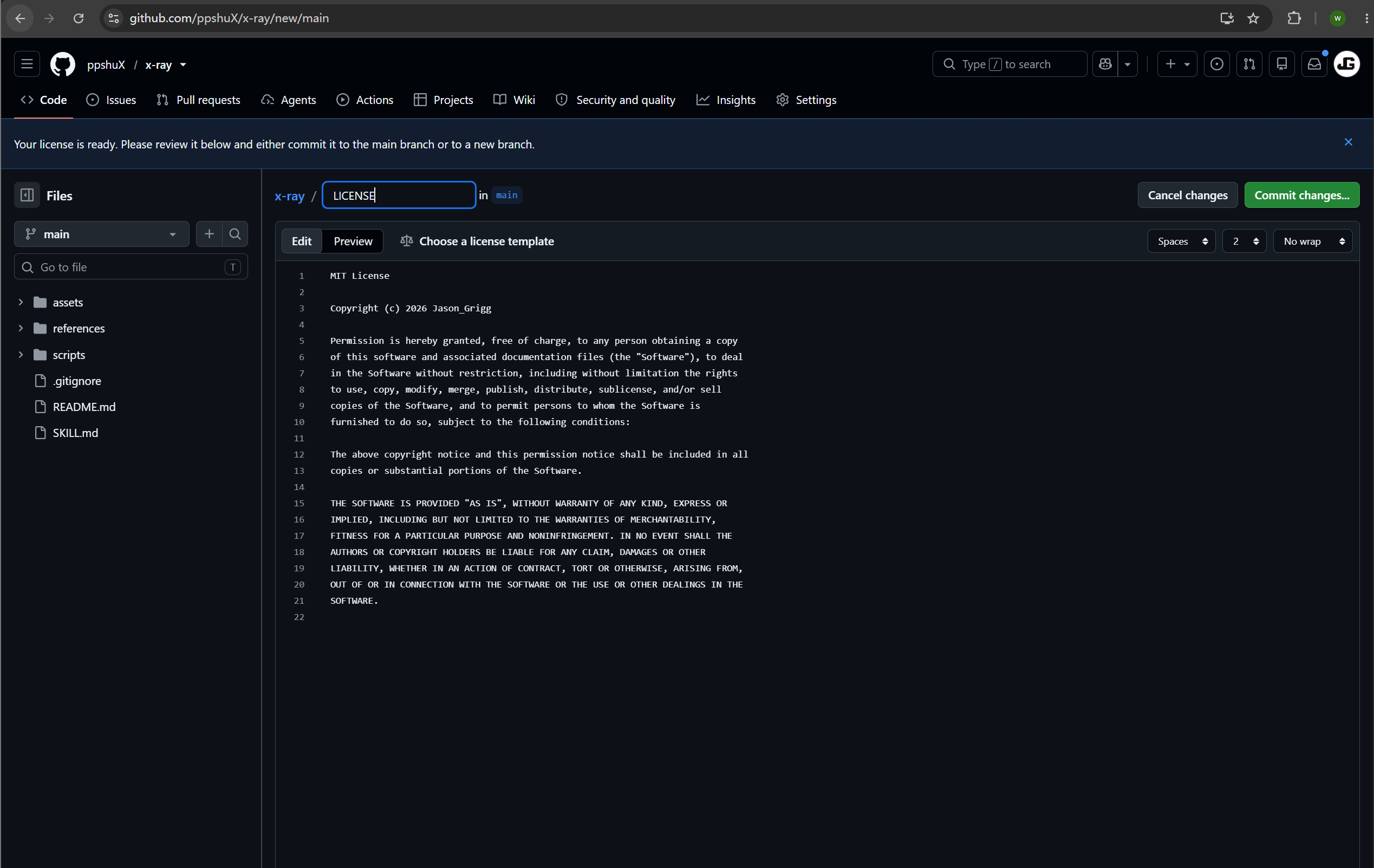This screenshot has height=868, width=1374.
Task: Open the user avatar menu
Action: pyautogui.click(x=1346, y=64)
